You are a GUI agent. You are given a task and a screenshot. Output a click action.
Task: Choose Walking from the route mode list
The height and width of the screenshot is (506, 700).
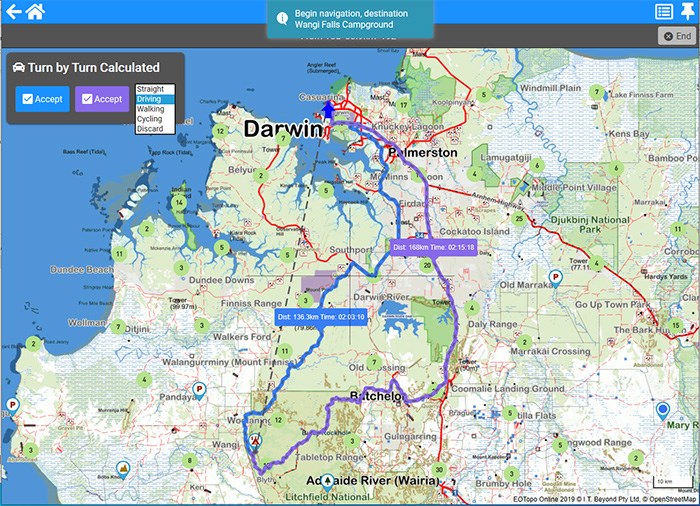[x=151, y=109]
